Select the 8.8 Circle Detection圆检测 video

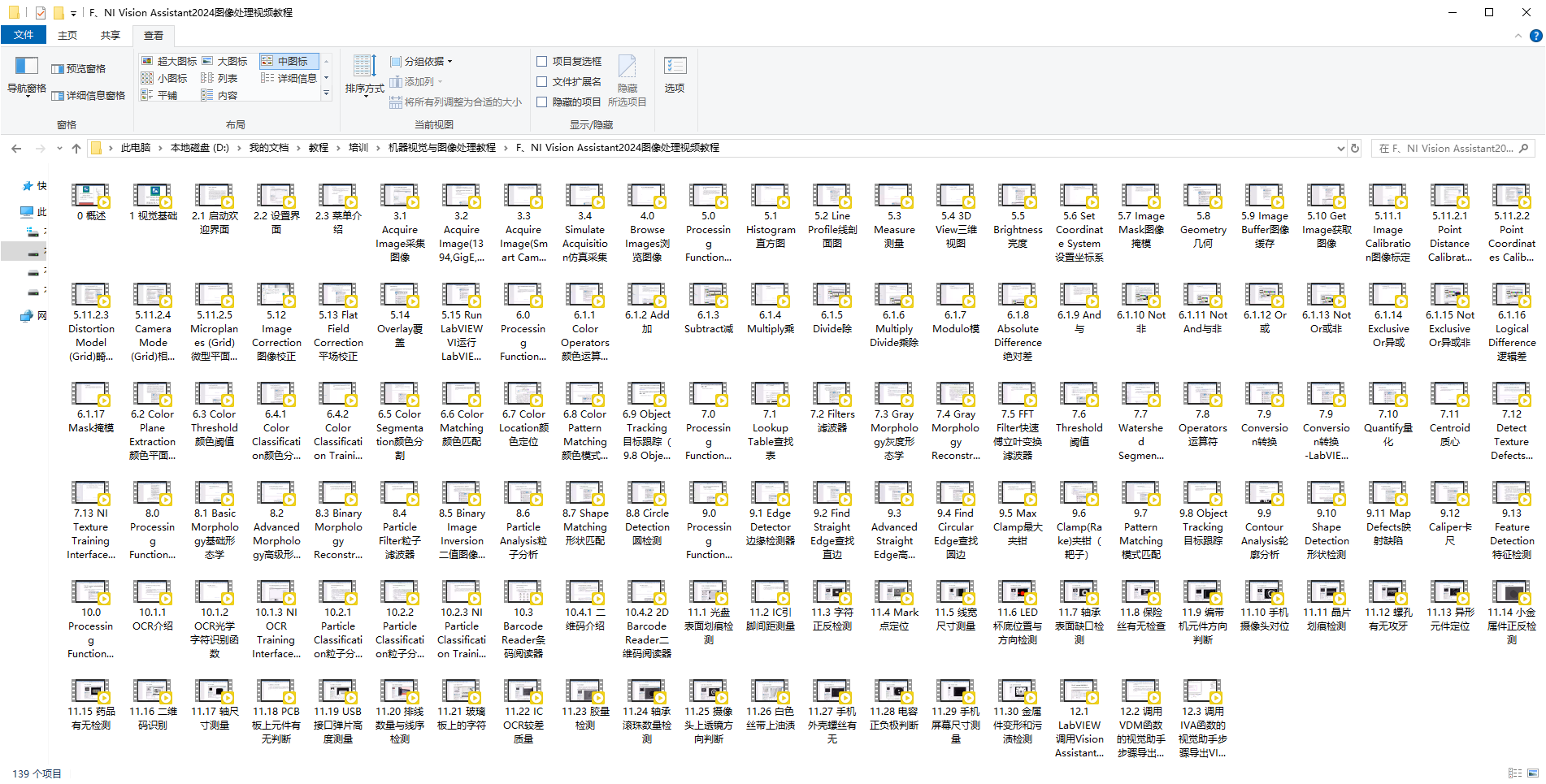click(647, 513)
